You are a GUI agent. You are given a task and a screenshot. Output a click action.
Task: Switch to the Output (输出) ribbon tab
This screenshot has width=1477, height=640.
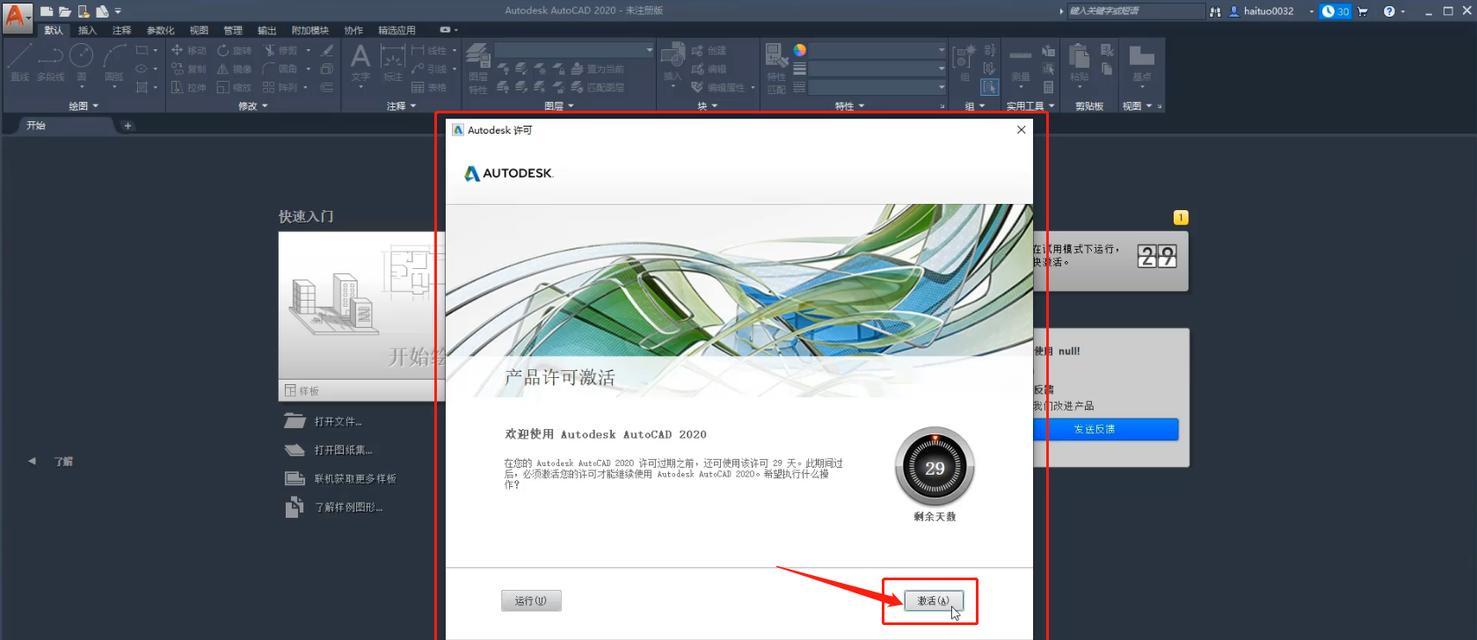267,30
